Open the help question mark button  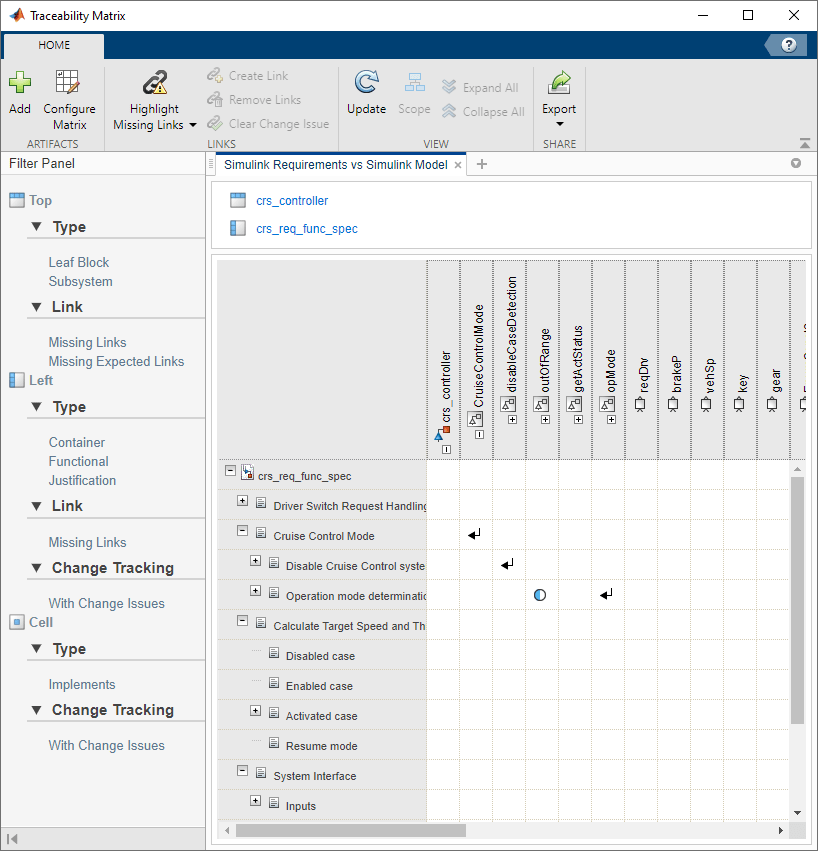click(789, 45)
